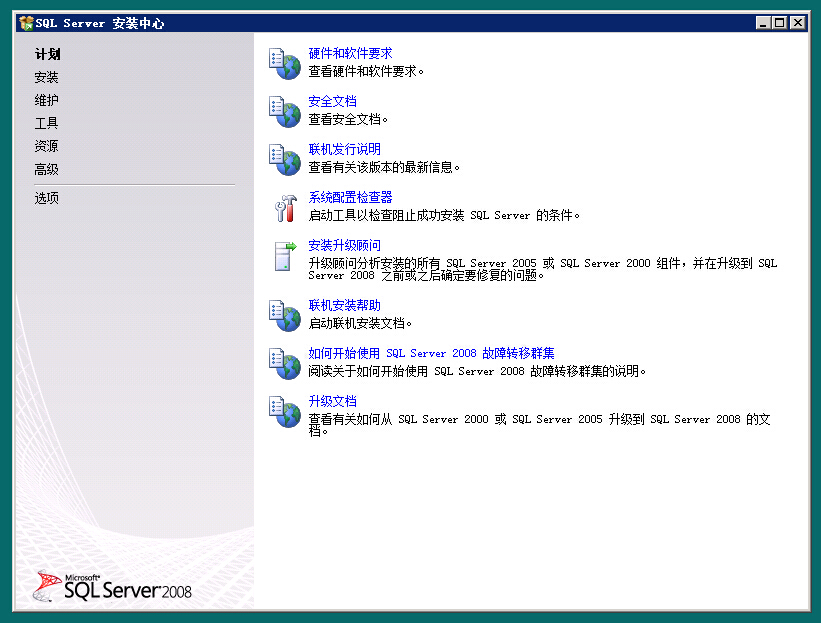Click the description text 查看硬件和软件要求。
The width and height of the screenshot is (821, 623).
(x=366, y=71)
